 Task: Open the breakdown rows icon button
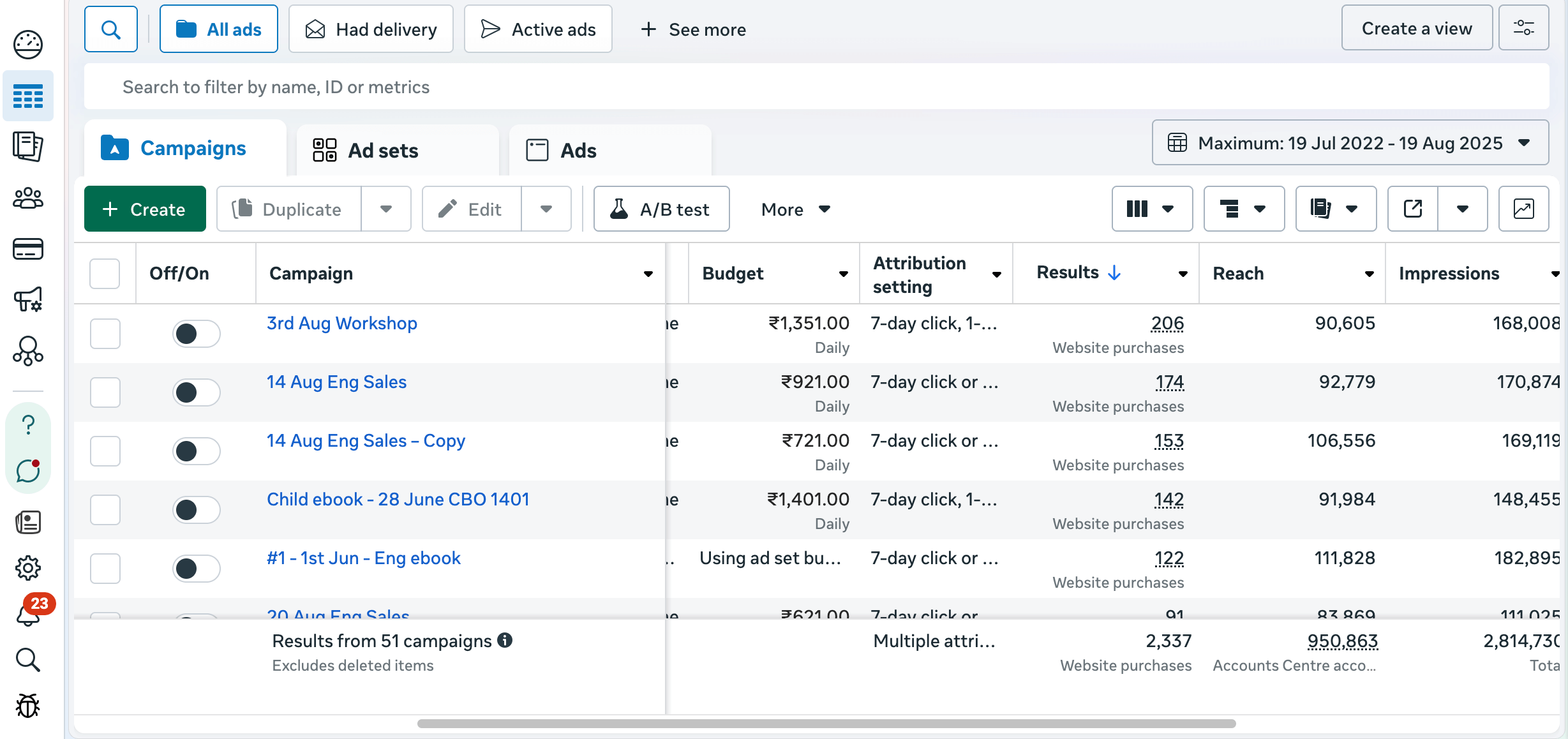(1244, 209)
